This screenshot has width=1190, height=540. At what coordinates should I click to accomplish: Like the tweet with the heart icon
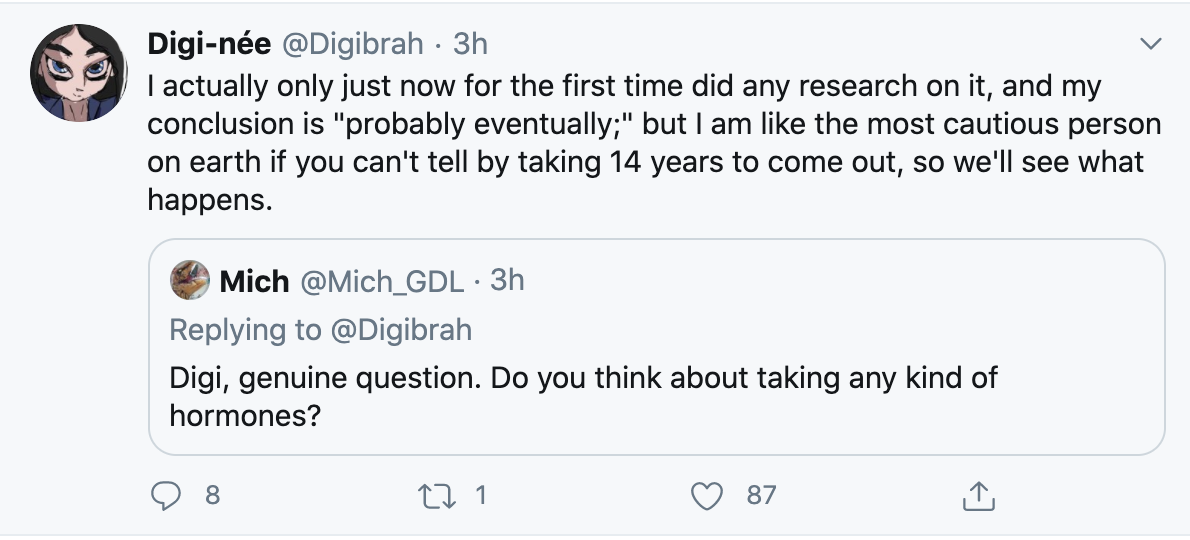coord(707,496)
